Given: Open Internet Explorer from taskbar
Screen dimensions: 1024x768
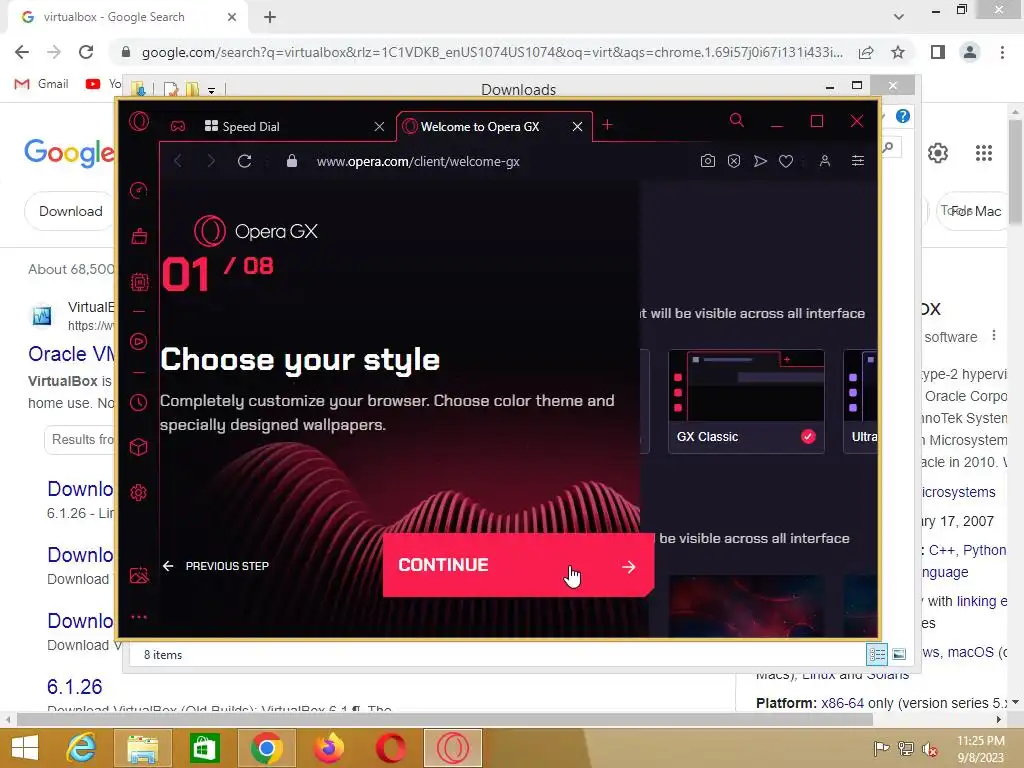Looking at the screenshot, I should [81, 748].
